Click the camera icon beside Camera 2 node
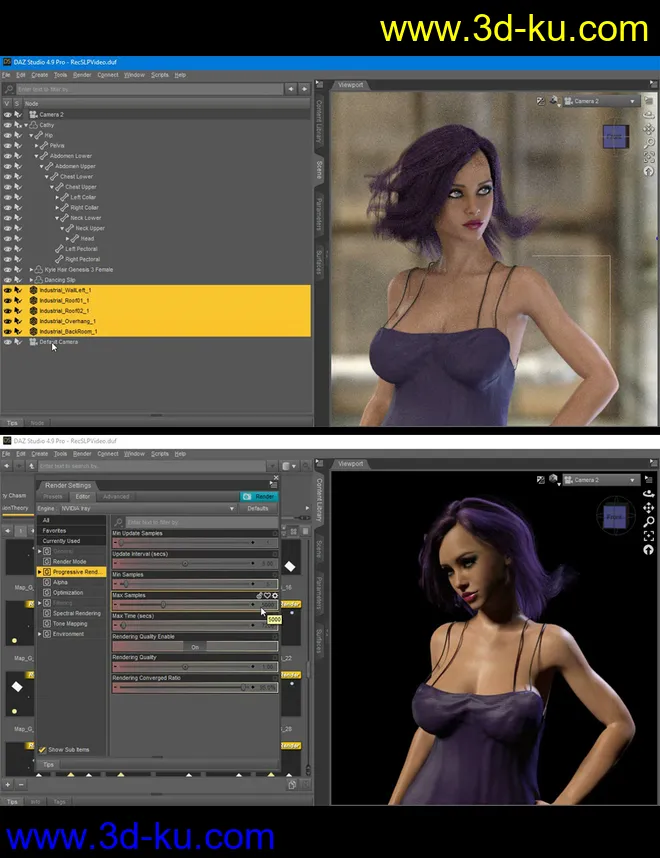 click(33, 115)
